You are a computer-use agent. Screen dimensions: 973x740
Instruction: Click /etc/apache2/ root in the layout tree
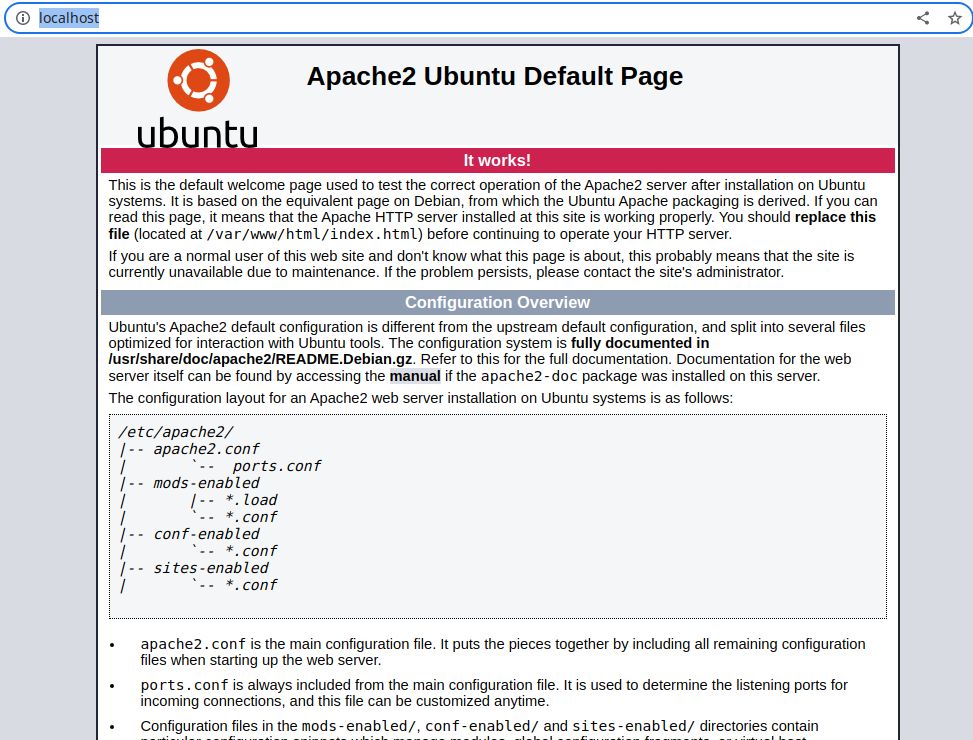[176, 432]
